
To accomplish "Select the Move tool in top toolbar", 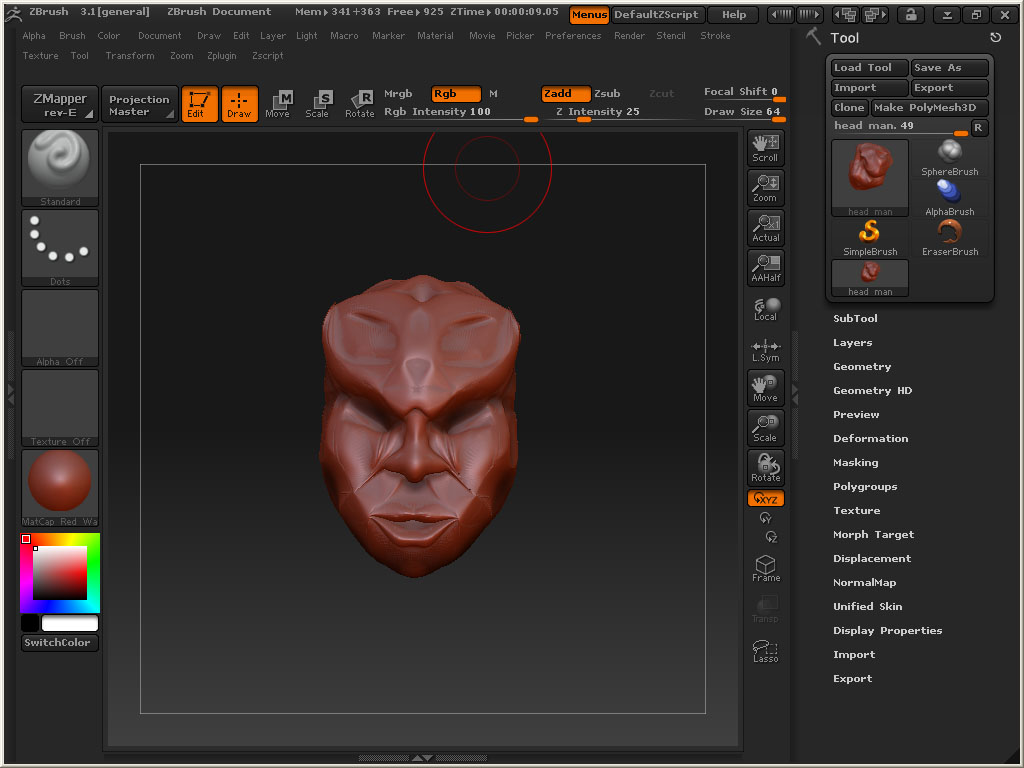I will click(x=278, y=103).
